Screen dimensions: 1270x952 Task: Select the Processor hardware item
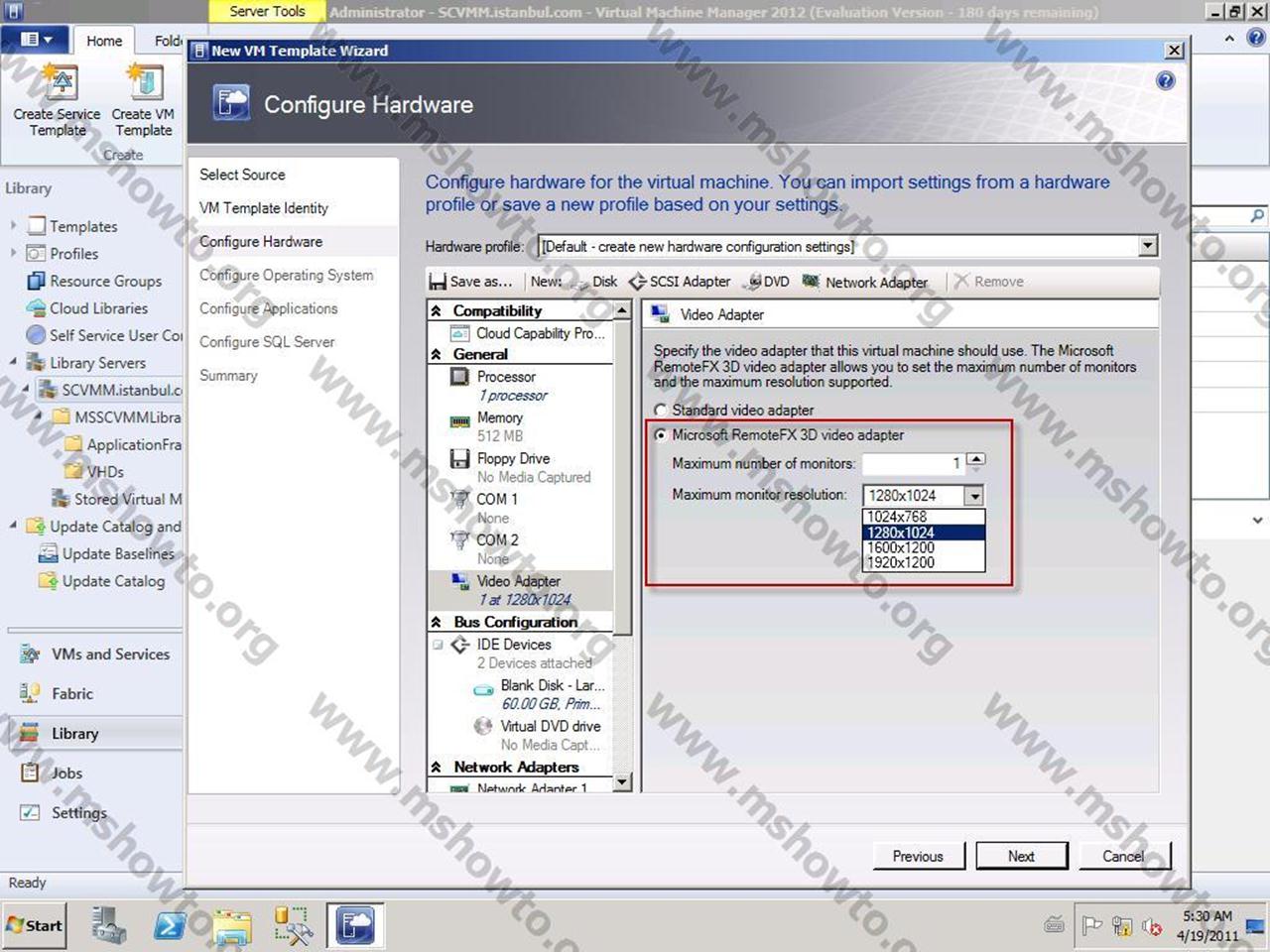click(x=506, y=377)
